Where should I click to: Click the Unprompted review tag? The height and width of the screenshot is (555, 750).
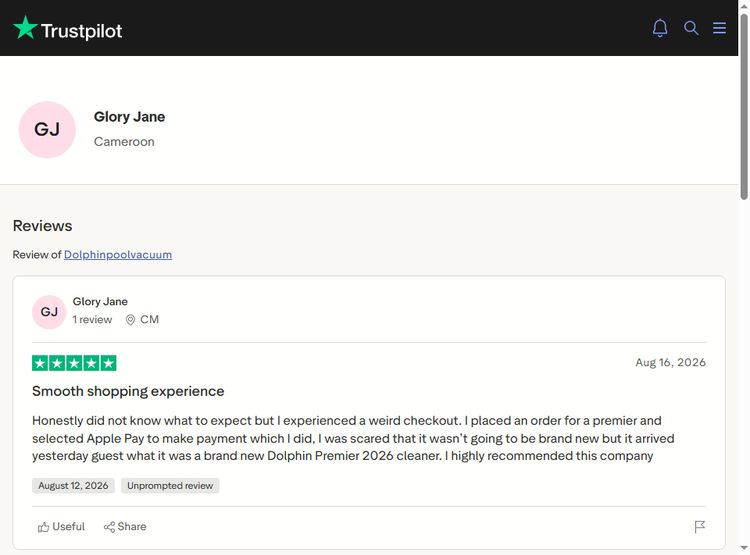point(170,486)
